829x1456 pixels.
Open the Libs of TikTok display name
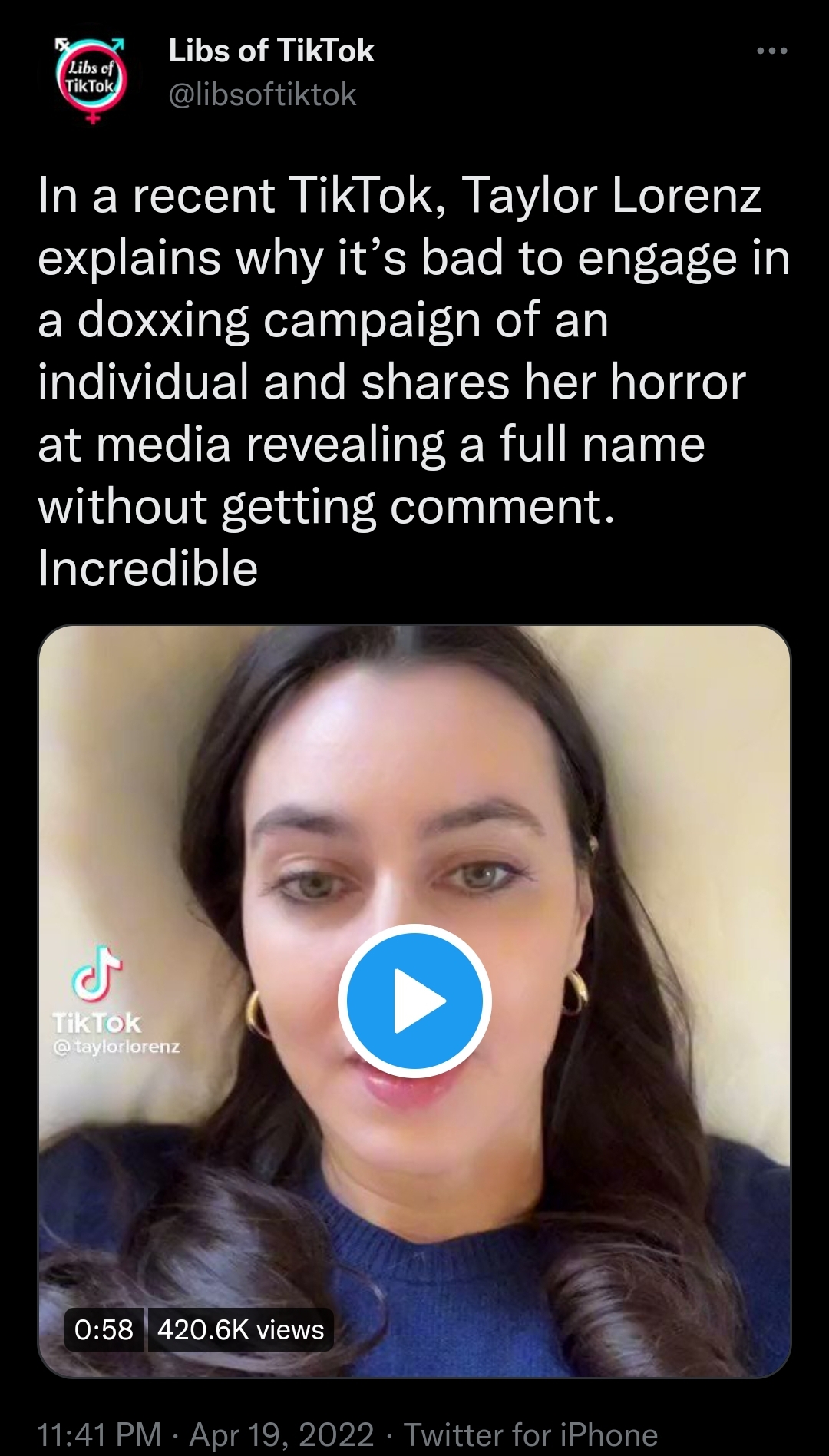271,51
